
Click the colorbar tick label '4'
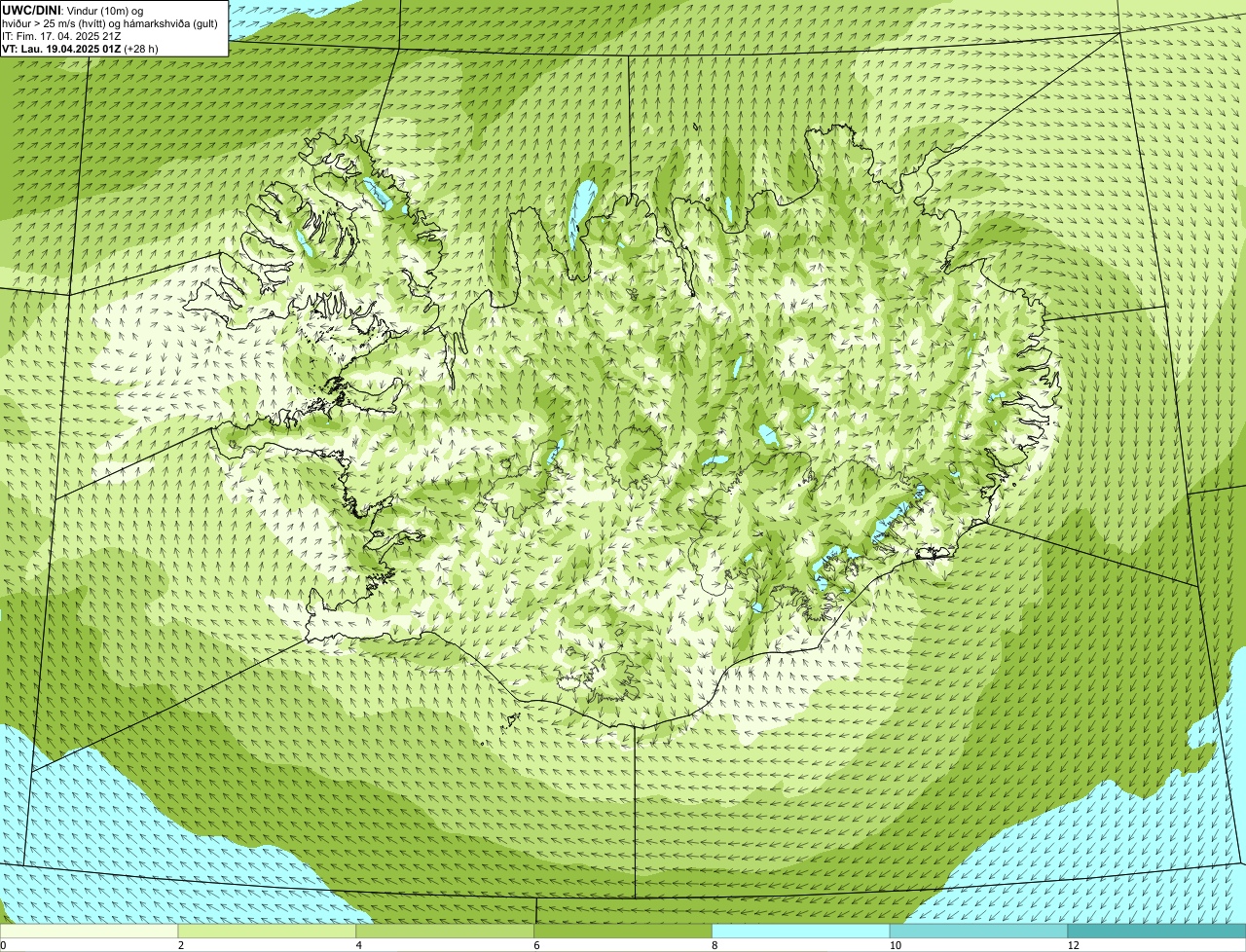point(359,945)
